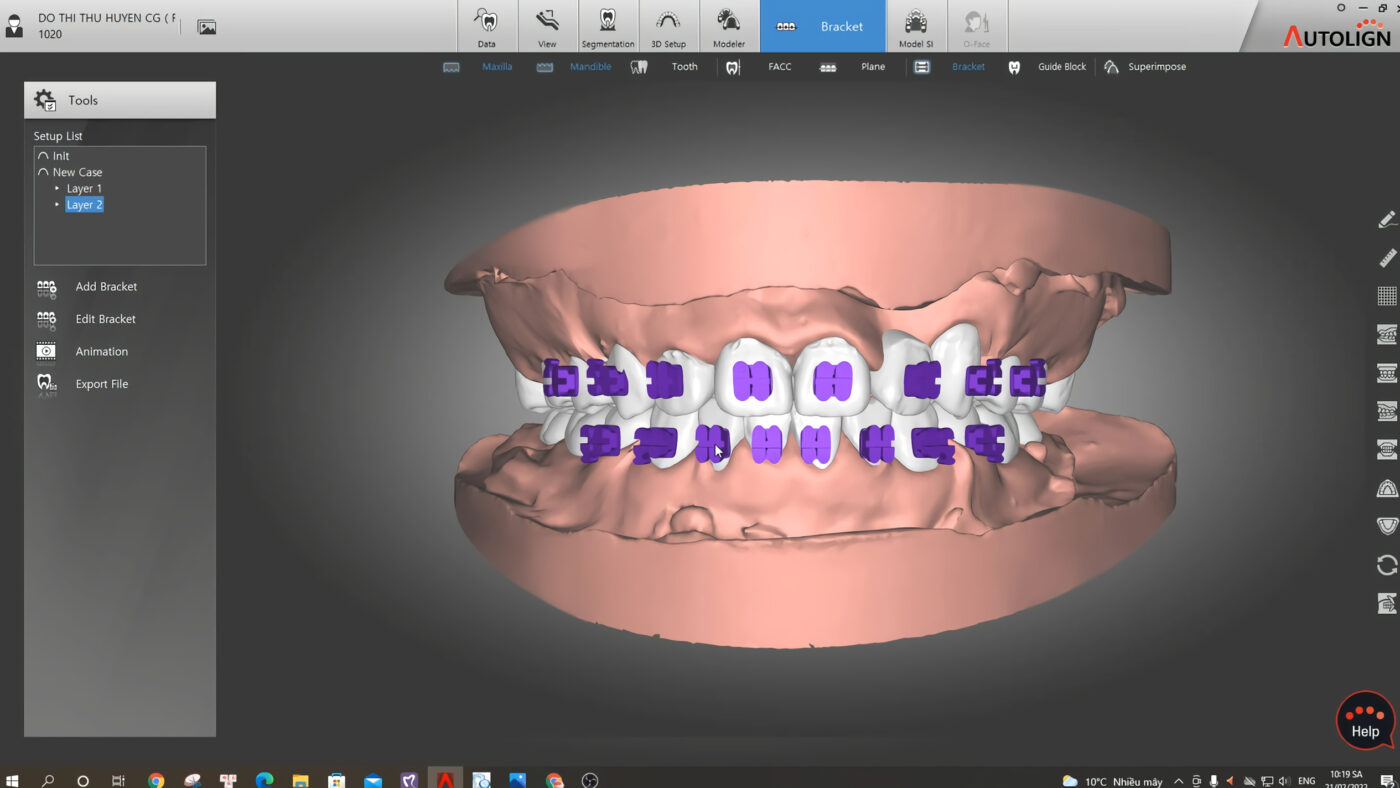Activate the ruler measurement tool

pos(1386,258)
